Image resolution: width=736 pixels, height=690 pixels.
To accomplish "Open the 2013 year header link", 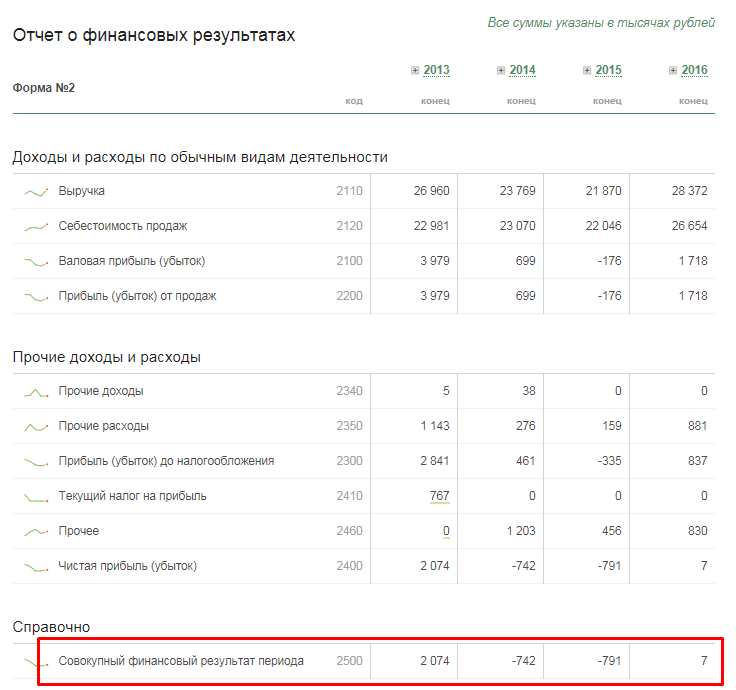I will coord(436,70).
